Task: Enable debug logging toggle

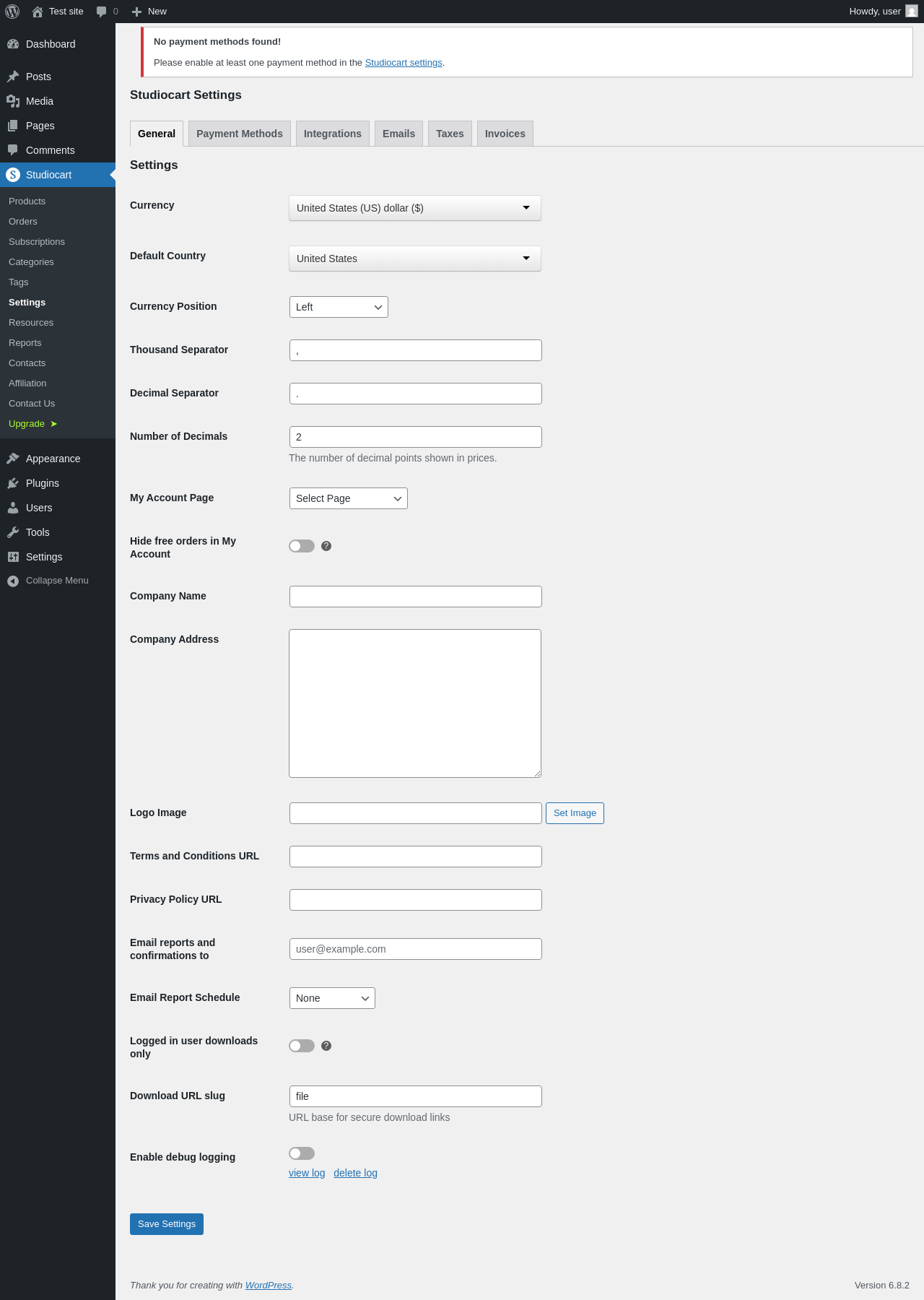Action: click(x=302, y=1153)
